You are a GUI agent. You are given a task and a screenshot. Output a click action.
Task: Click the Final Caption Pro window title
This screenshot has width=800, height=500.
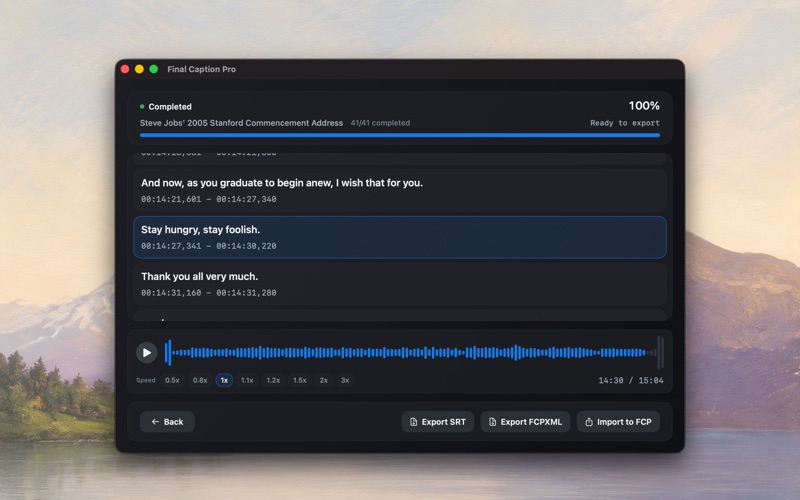pyautogui.click(x=202, y=69)
